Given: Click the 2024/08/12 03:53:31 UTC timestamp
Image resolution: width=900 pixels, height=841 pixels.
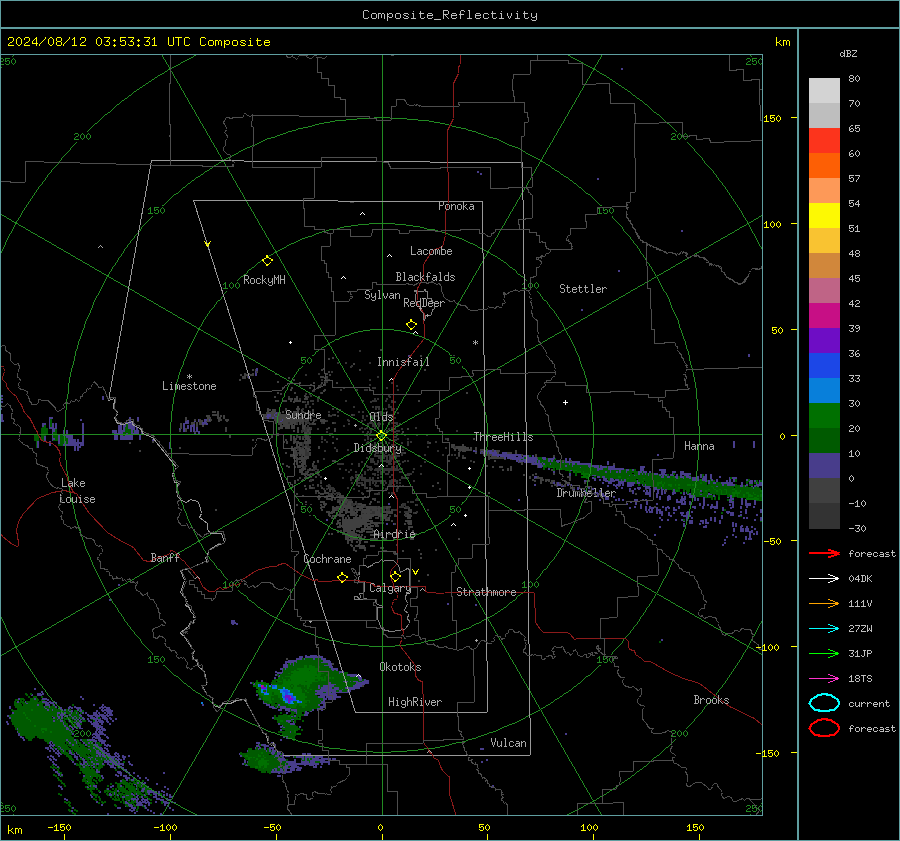Looking at the screenshot, I should coord(87,42).
